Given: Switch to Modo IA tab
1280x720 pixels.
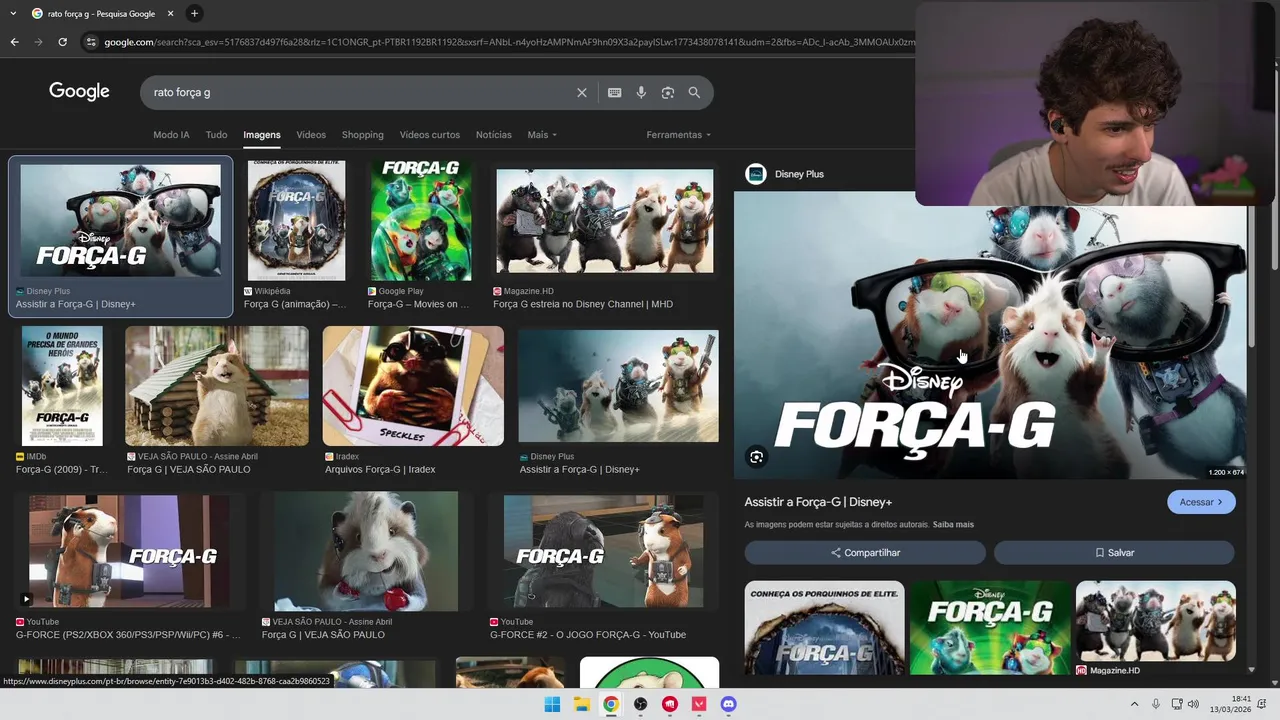Looking at the screenshot, I should point(171,135).
